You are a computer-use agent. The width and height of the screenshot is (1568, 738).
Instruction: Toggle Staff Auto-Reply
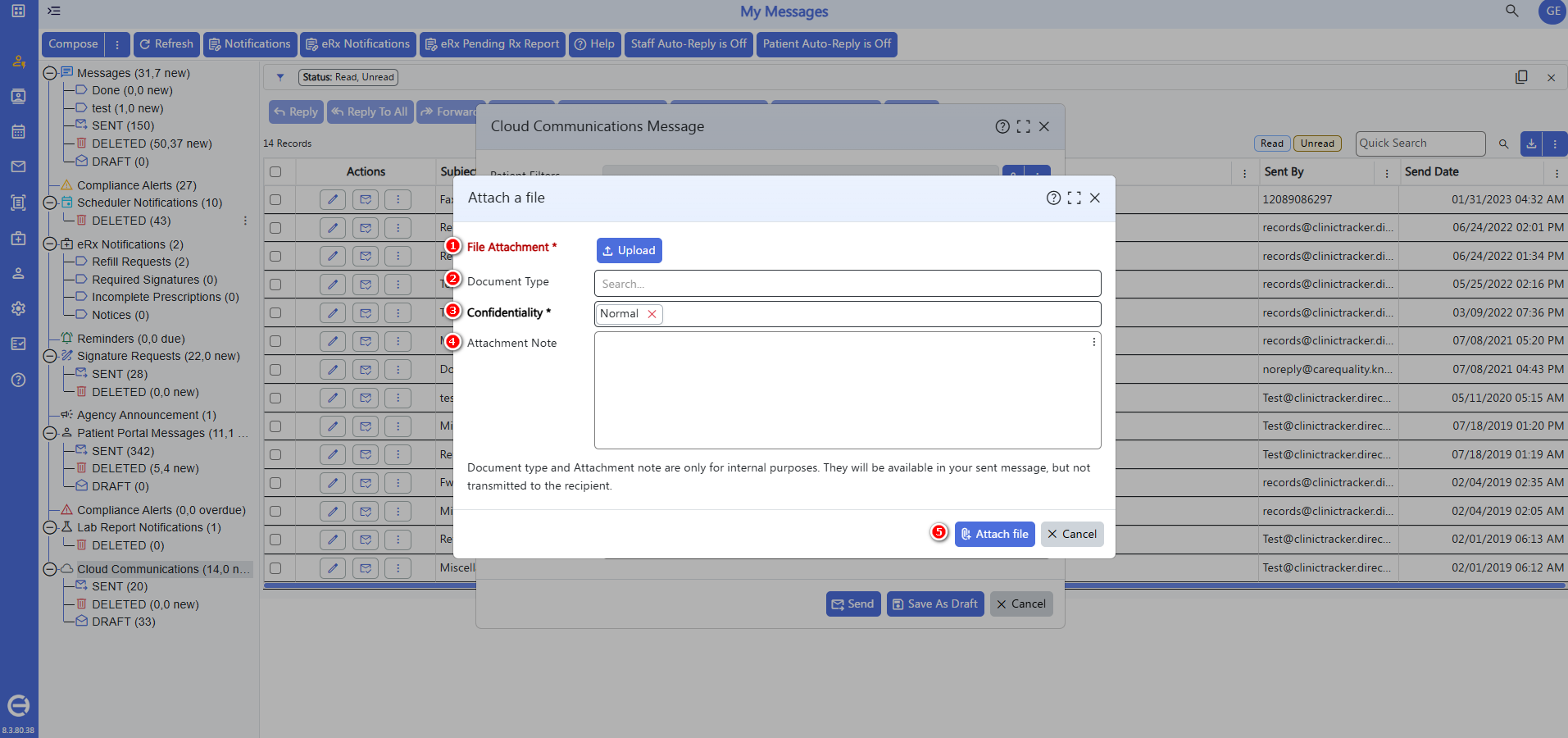(x=689, y=44)
